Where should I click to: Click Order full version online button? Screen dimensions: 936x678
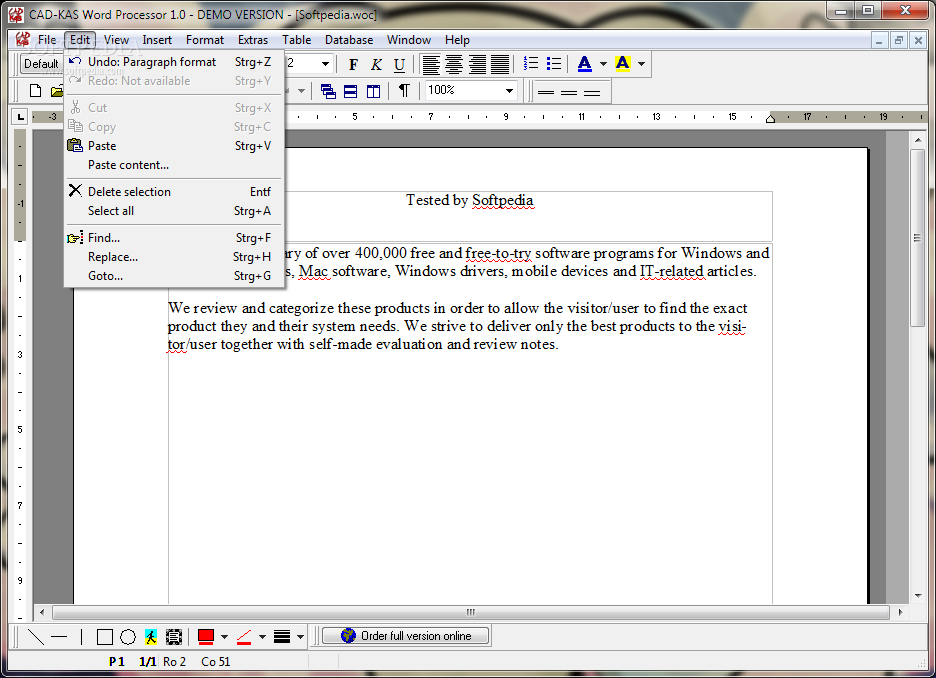pyautogui.click(x=406, y=636)
